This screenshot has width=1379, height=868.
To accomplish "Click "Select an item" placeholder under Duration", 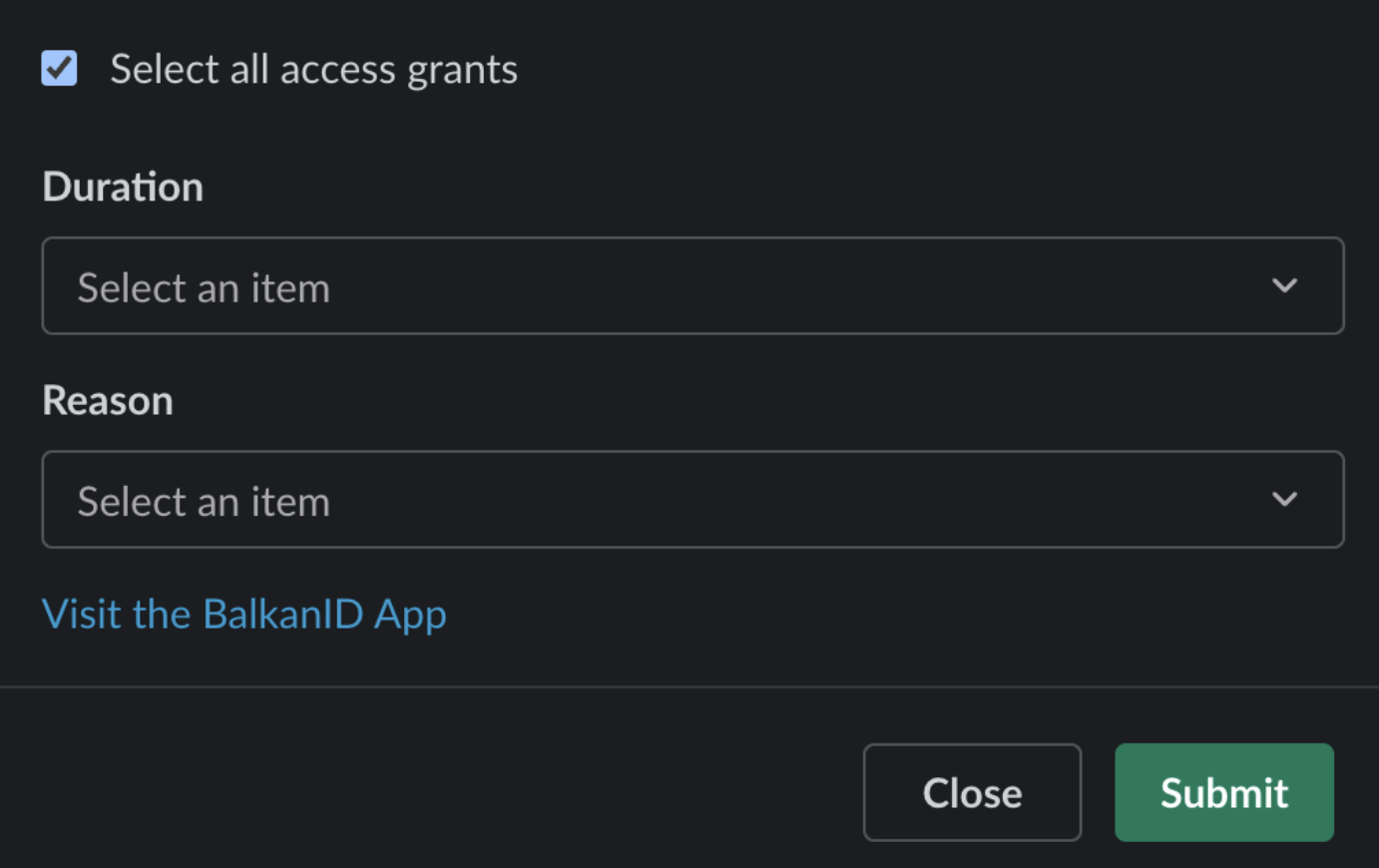I will point(204,288).
